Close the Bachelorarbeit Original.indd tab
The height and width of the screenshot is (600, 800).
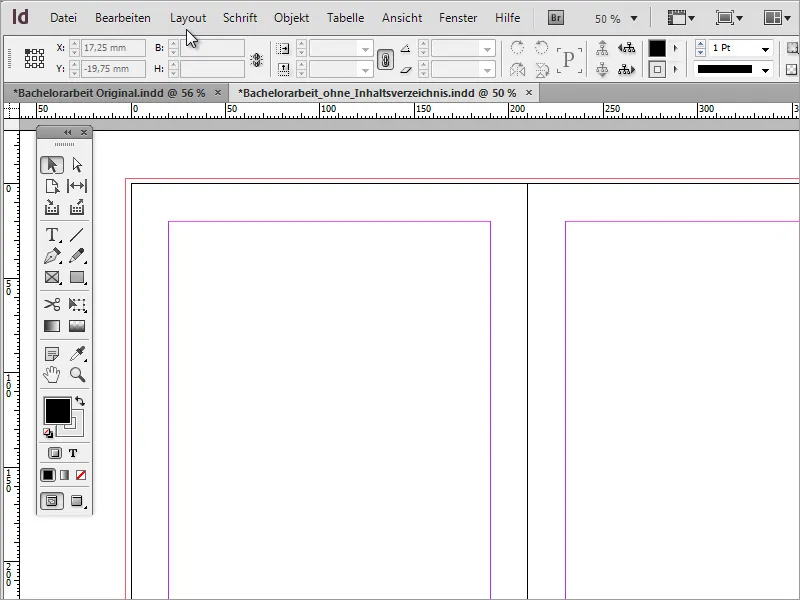pos(218,92)
